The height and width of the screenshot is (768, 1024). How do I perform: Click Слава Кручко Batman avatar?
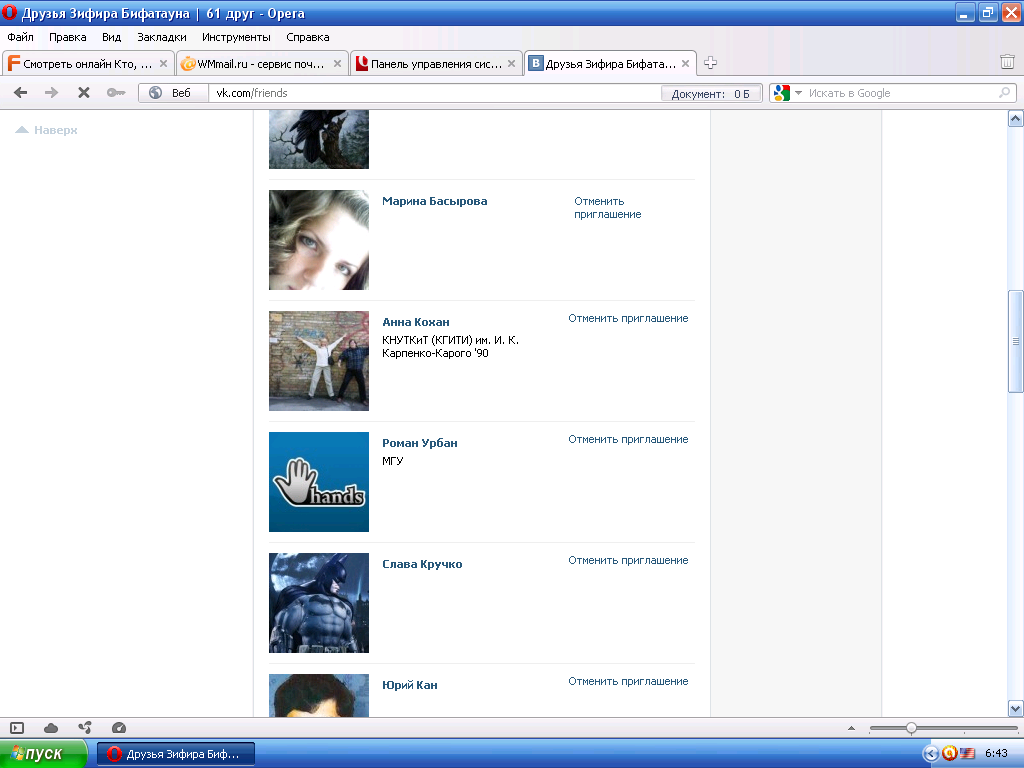(x=319, y=602)
